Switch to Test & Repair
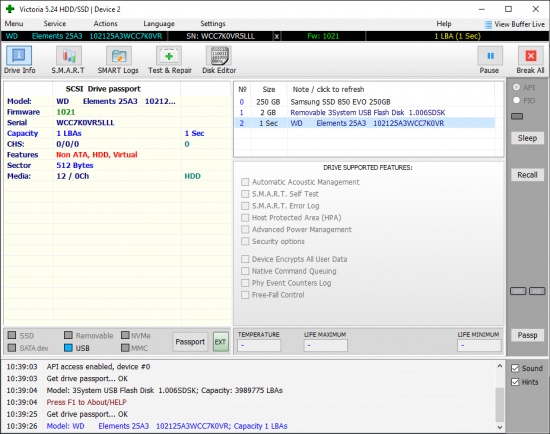The image size is (550, 434). point(169,60)
